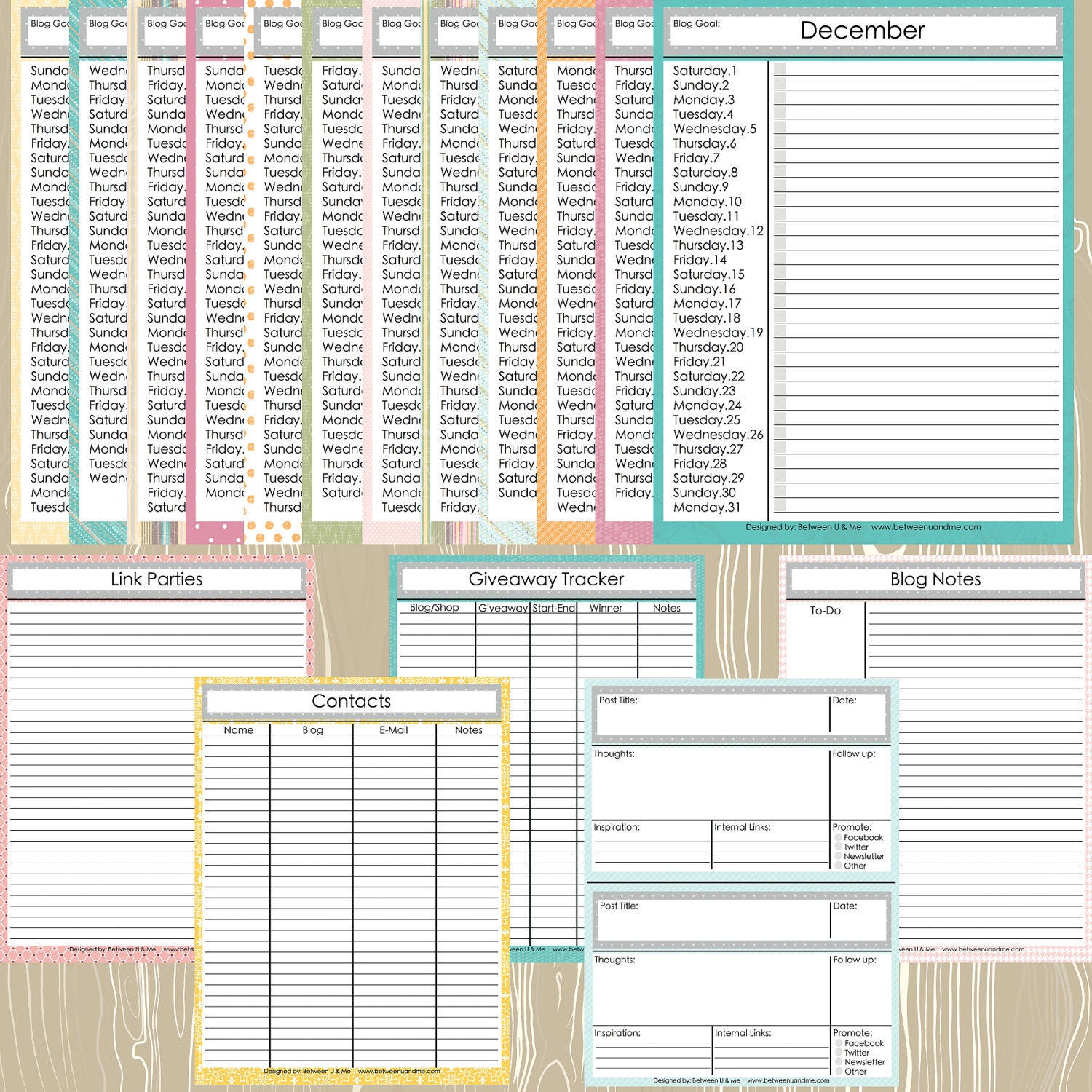This screenshot has height=1092, width=1092.
Task: Tick the checkbox on the Tuesday.25 row
Action: (780, 419)
